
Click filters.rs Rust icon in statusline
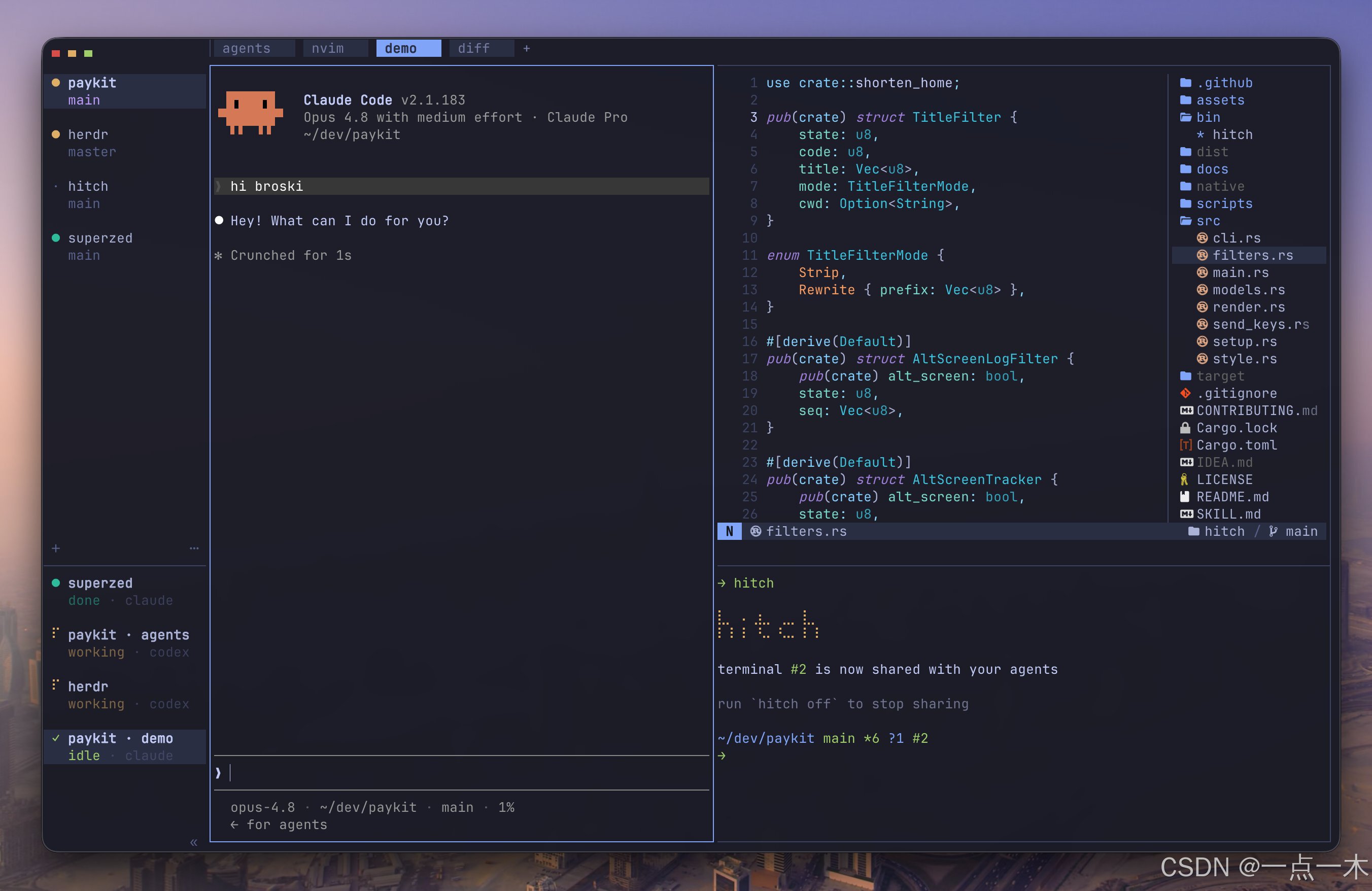click(x=756, y=531)
